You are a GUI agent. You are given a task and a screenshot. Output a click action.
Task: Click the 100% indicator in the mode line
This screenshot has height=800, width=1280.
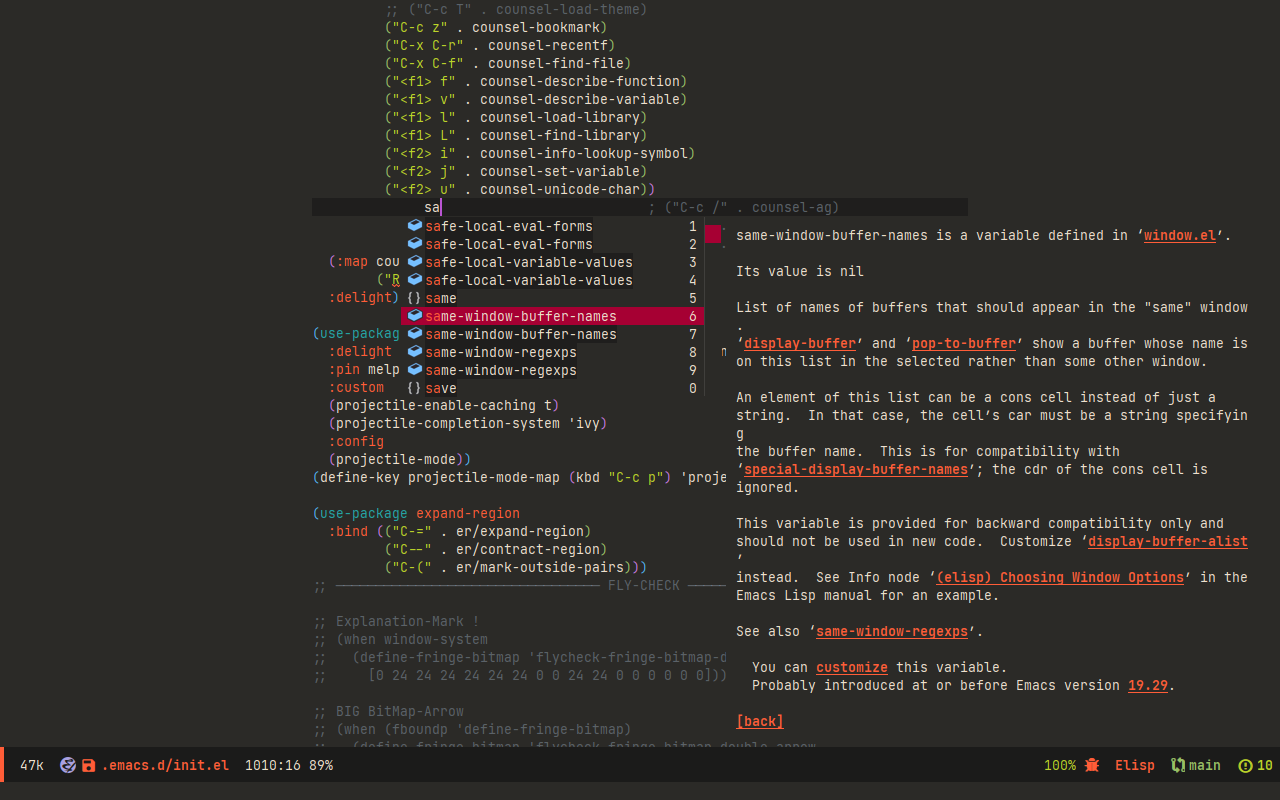1060,765
